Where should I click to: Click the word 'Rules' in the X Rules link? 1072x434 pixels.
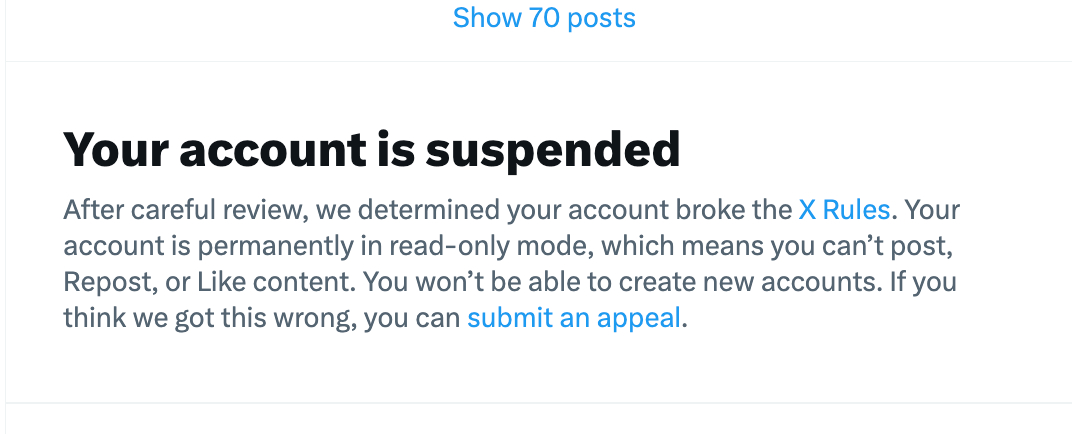click(856, 210)
